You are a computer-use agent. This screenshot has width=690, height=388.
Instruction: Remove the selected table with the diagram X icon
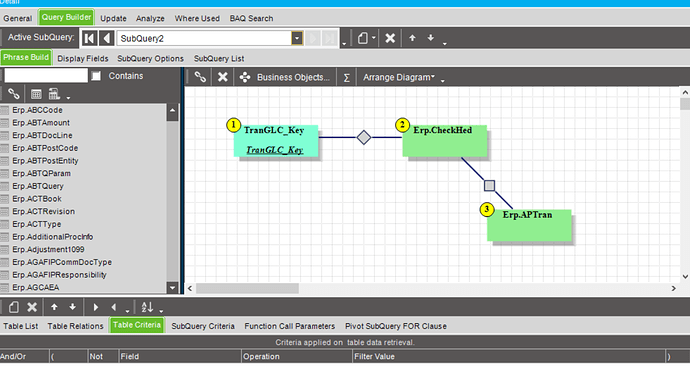point(223,77)
